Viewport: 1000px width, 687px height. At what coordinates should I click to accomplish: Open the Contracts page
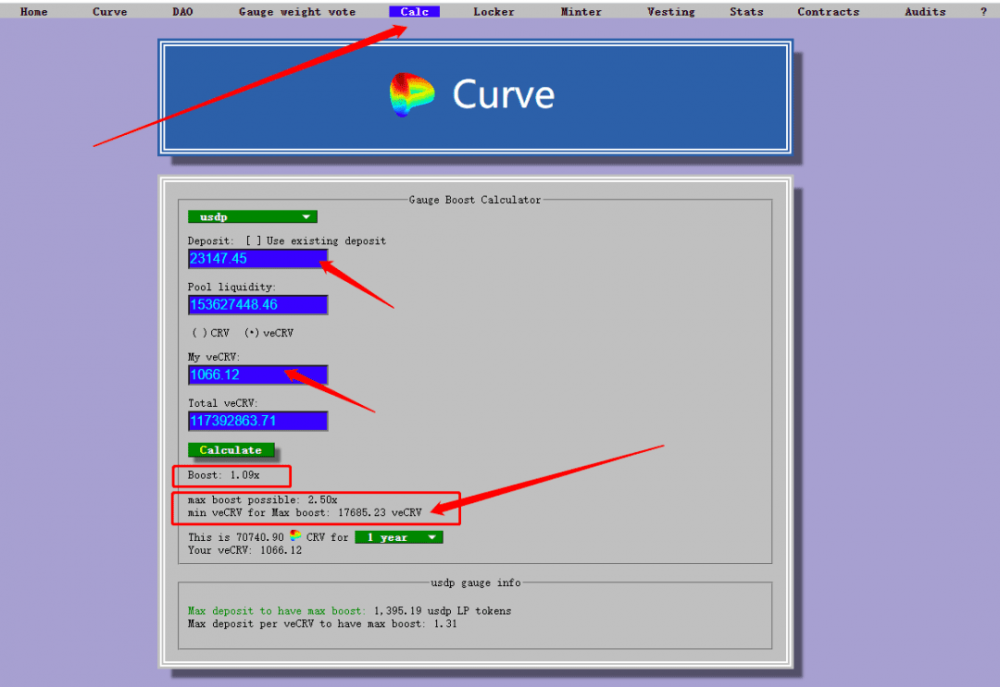pyautogui.click(x=828, y=11)
